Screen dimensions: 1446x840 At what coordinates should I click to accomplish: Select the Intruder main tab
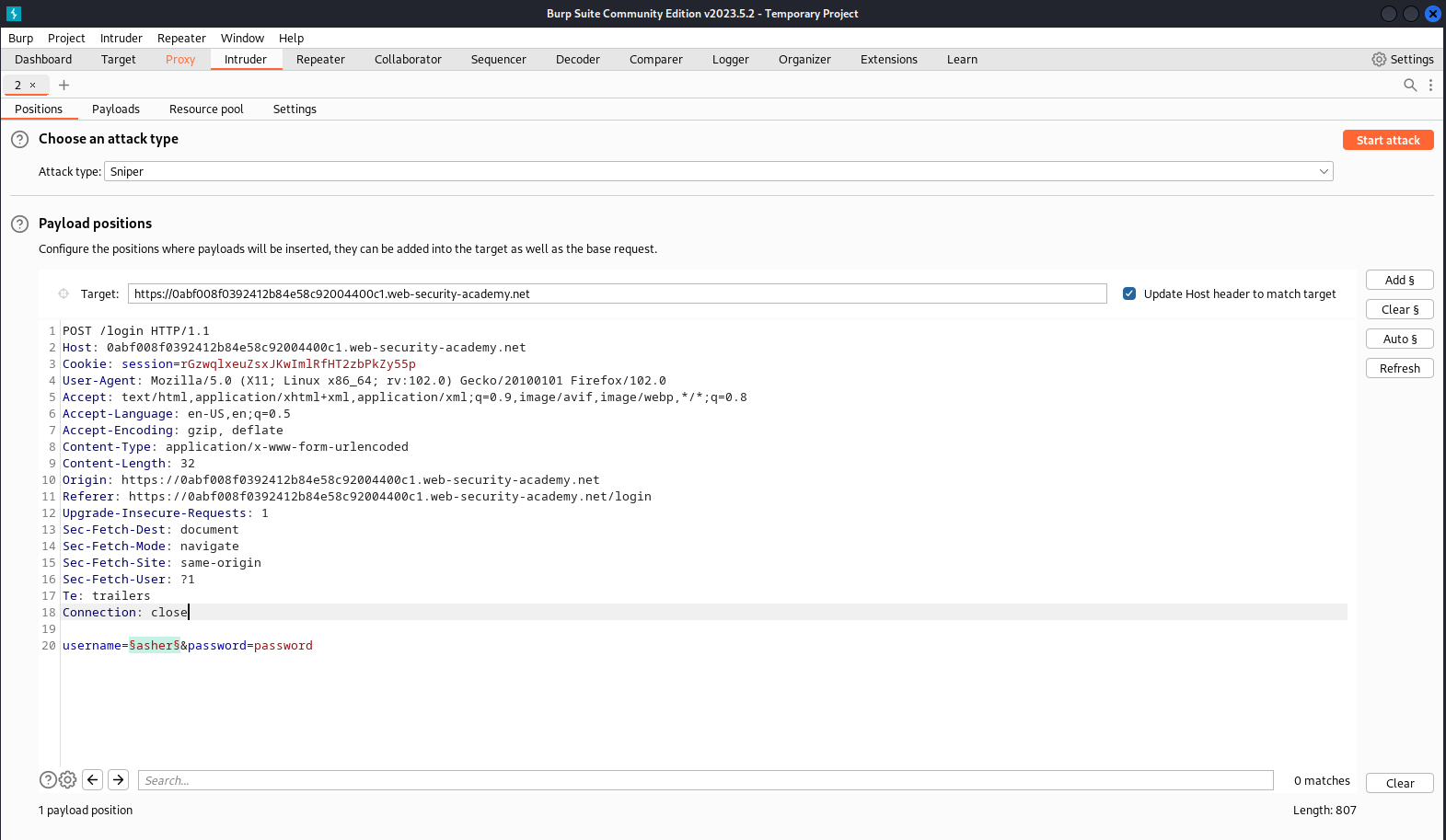(x=246, y=59)
